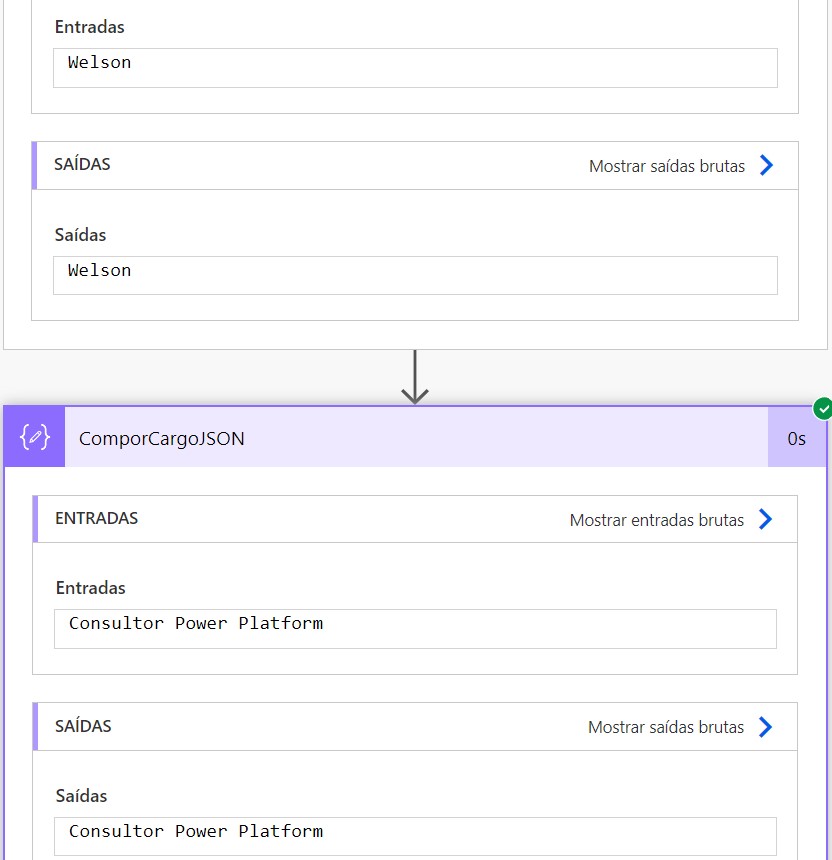Select the ComporCargoJSON Entradas value Consultor Power Platform
Viewport: 832px width, 860px height.
(196, 624)
